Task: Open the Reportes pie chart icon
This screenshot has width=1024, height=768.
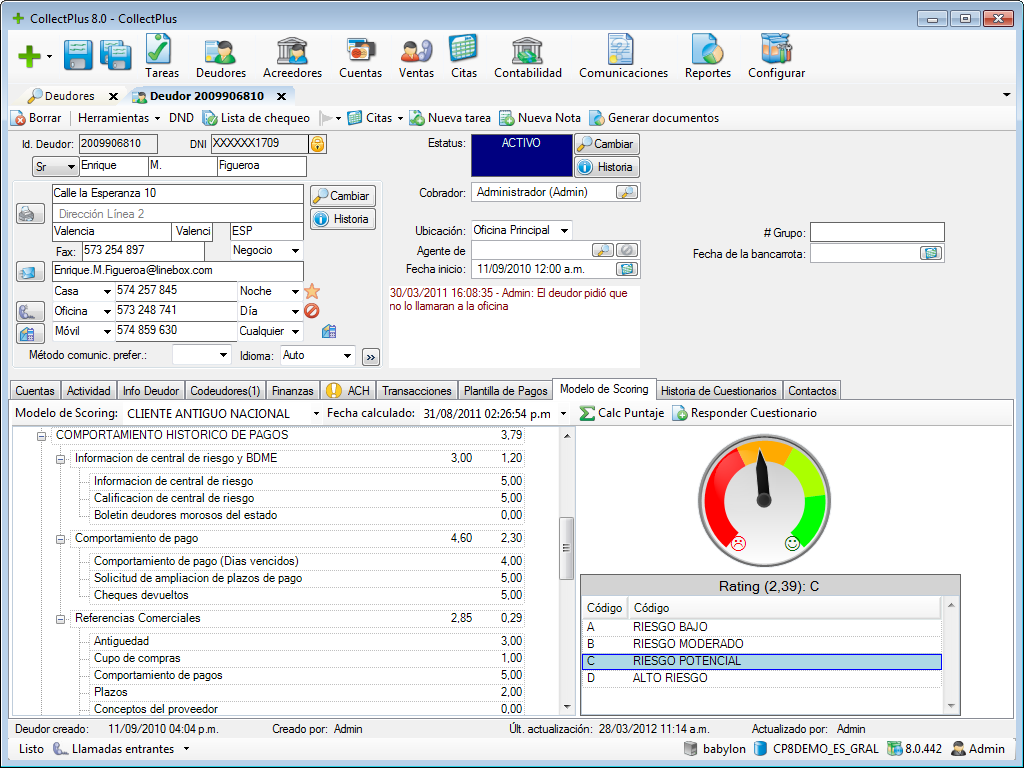Action: coord(707,56)
